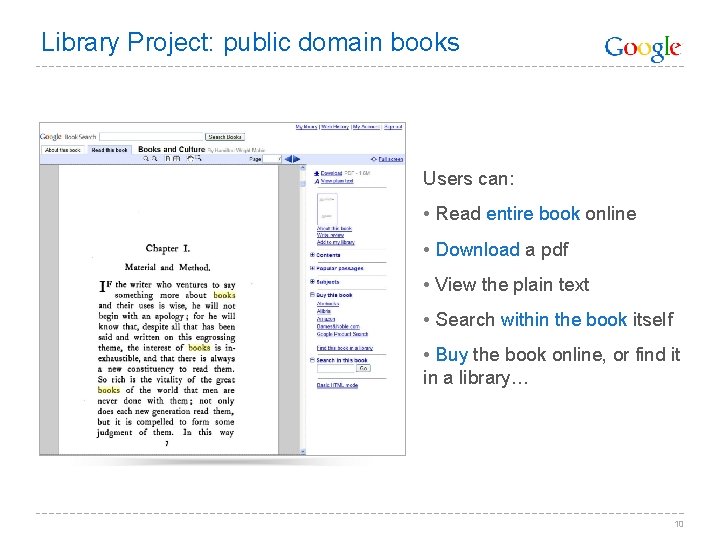Viewport: 720px width, 540px height.
Task: Open the My library link at top
Action: [x=306, y=127]
